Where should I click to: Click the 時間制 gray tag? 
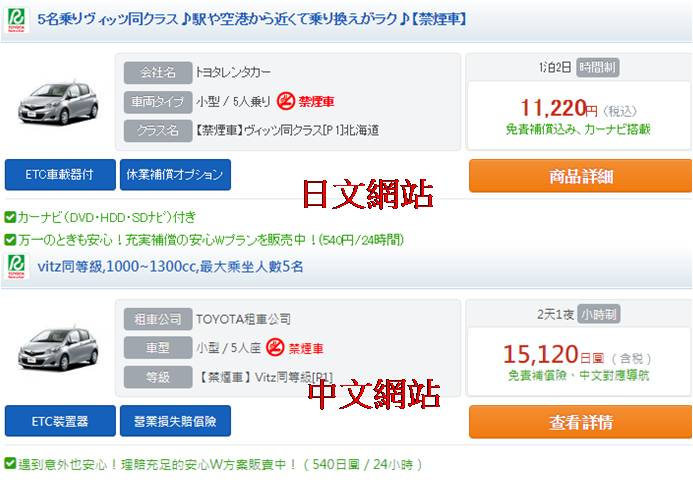598,68
